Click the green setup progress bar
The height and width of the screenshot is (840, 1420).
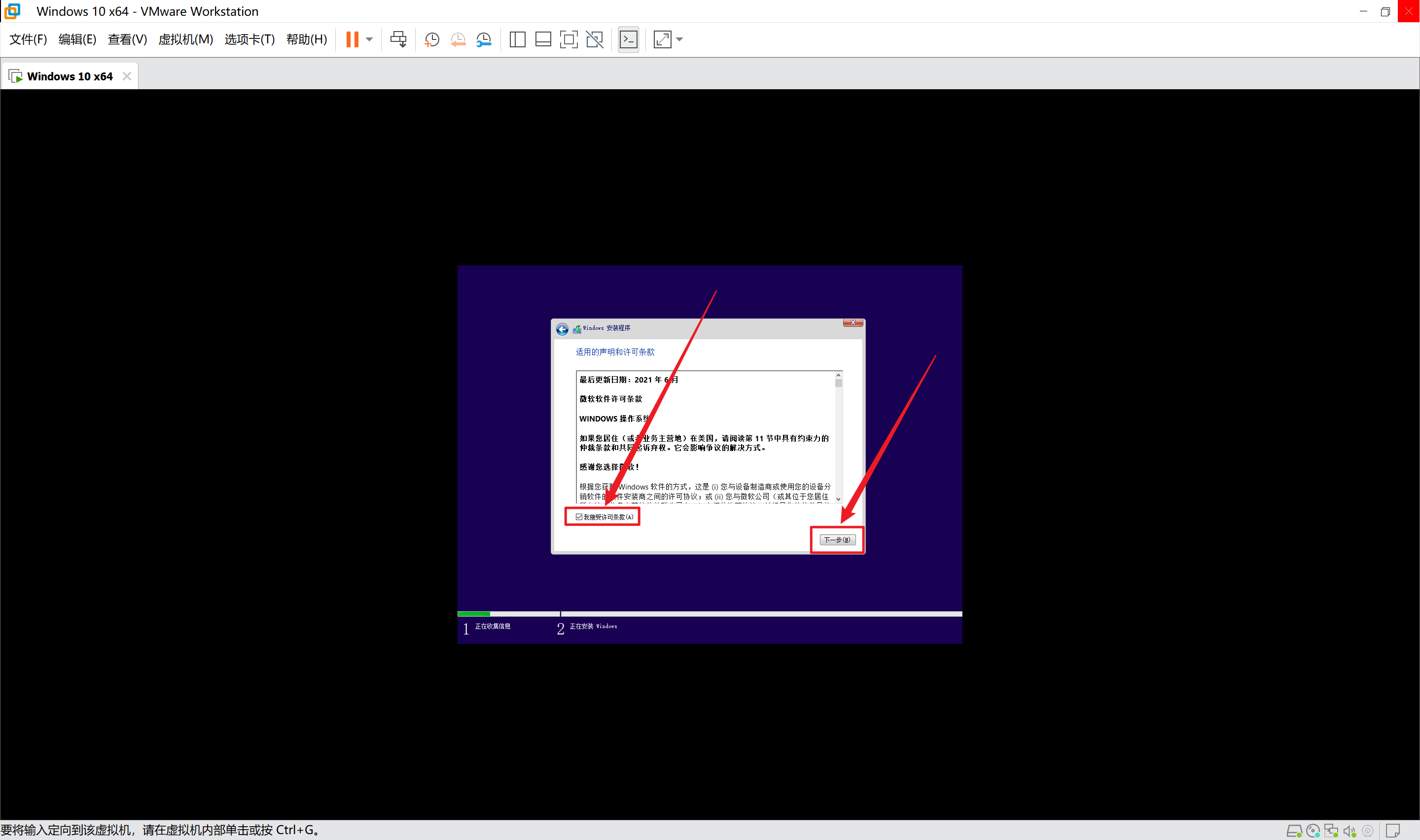pyautogui.click(x=474, y=614)
